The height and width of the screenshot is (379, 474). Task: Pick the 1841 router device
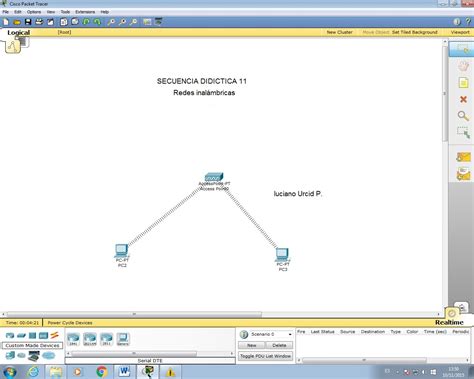click(73, 339)
